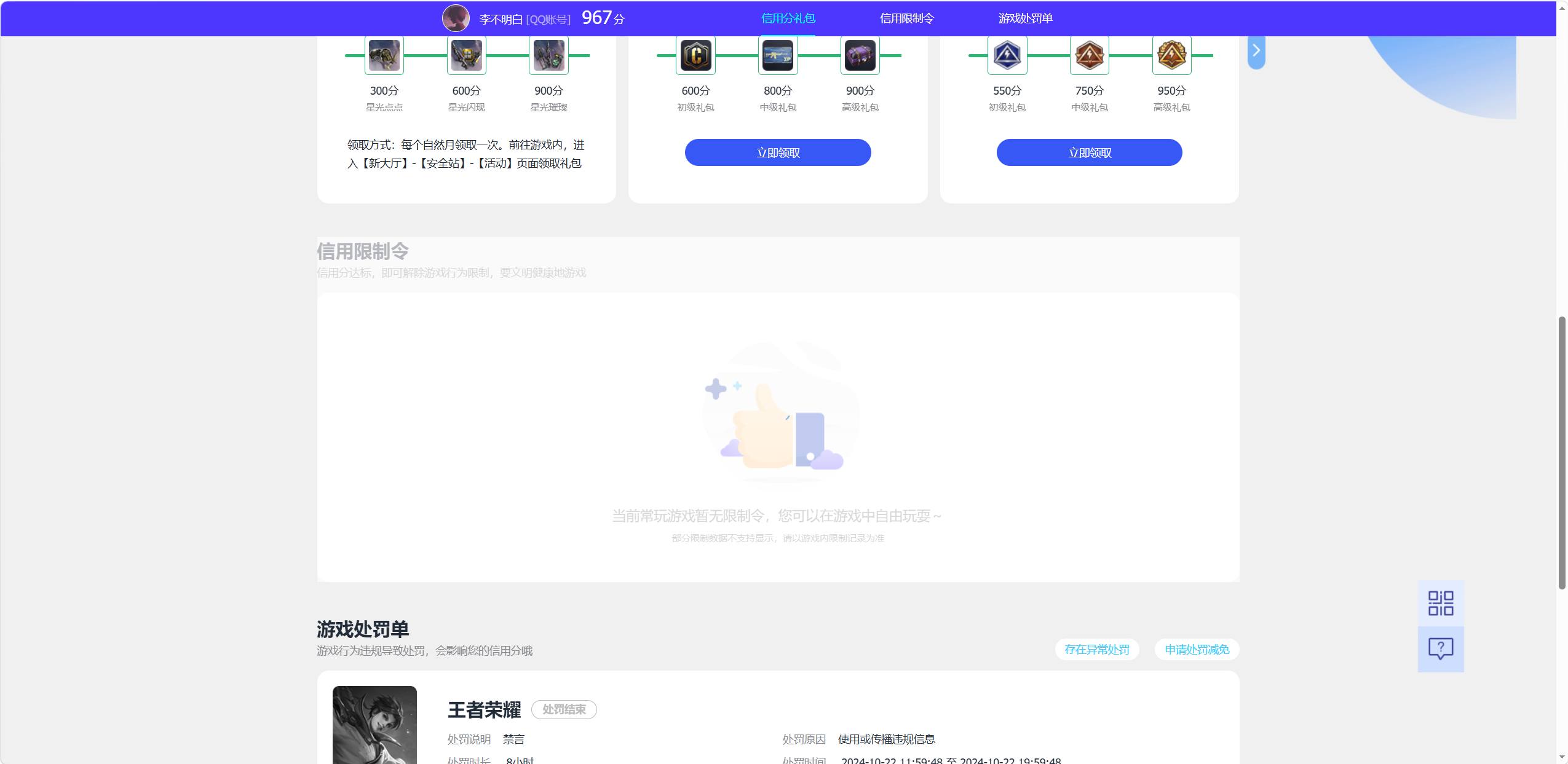The image size is (1568, 764).
Task: Click the text 使用或传播违规信息
Action: point(886,739)
